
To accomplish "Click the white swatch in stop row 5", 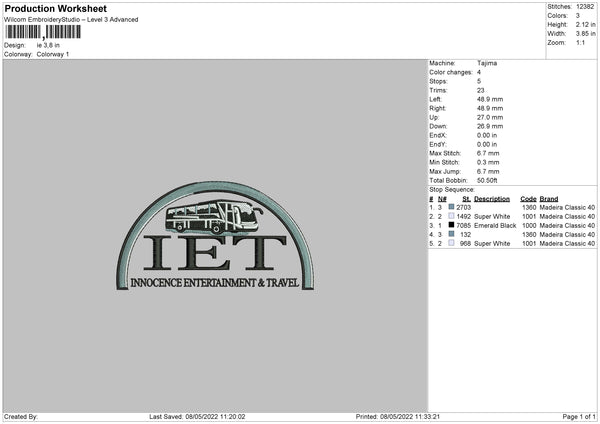I will point(451,243).
